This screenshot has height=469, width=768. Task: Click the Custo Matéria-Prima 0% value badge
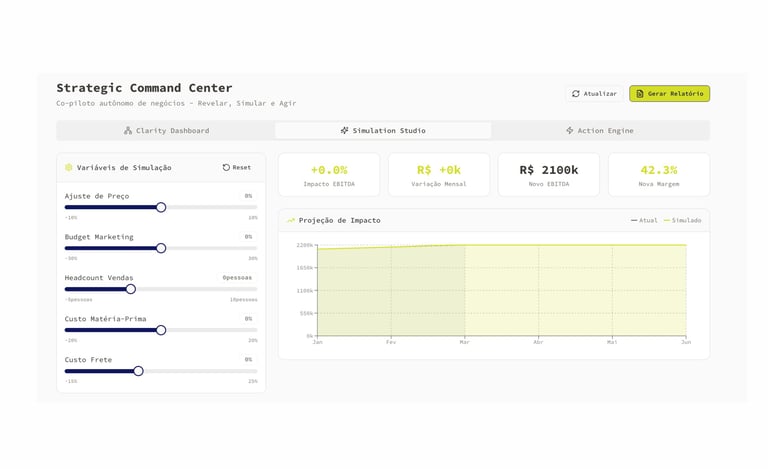tap(248, 319)
